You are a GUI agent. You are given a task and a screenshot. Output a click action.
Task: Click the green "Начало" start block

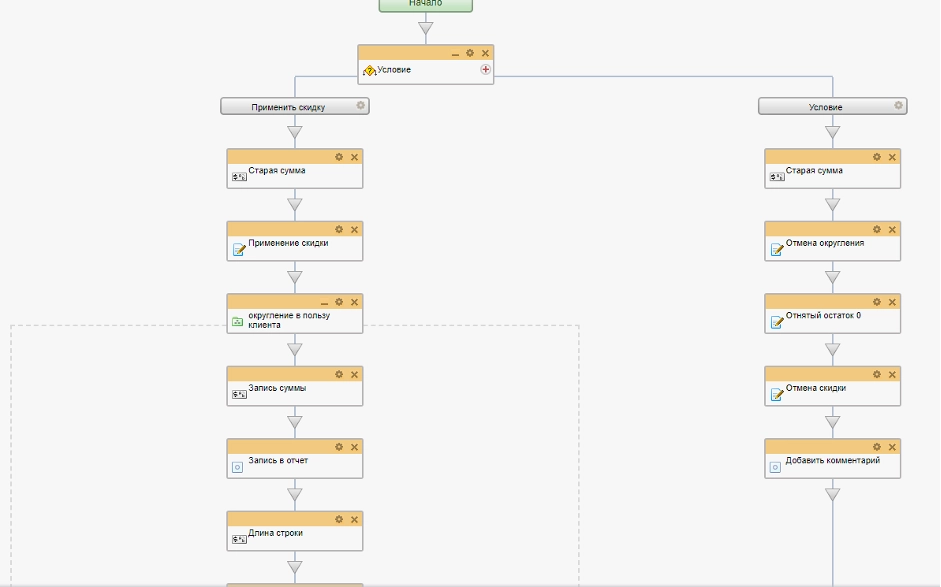point(425,4)
